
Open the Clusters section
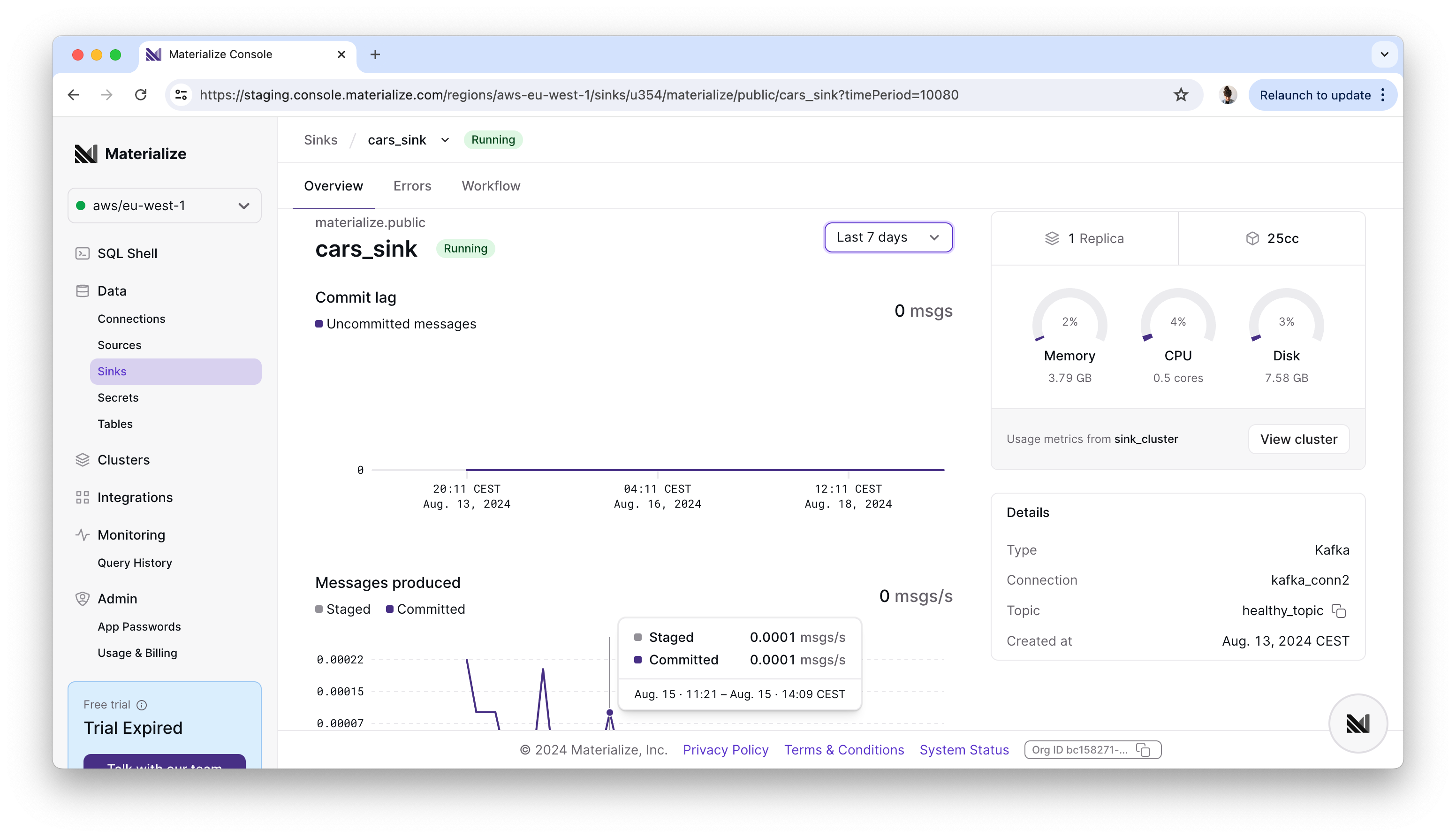tap(123, 459)
